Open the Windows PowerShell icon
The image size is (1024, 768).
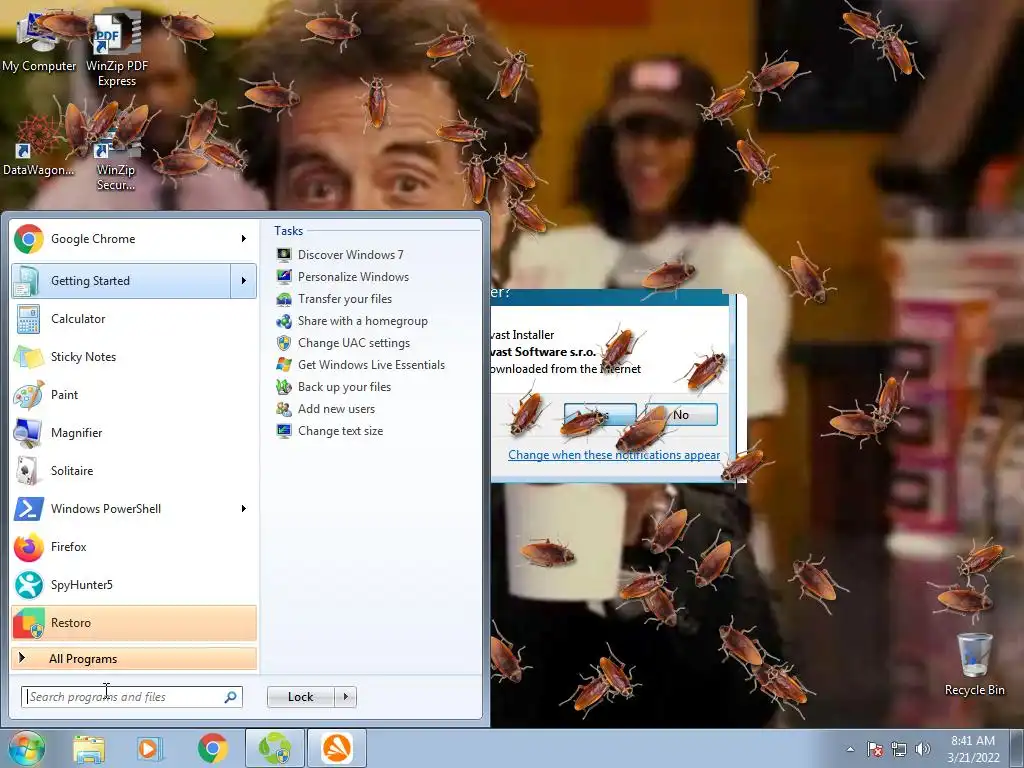pyautogui.click(x=27, y=509)
